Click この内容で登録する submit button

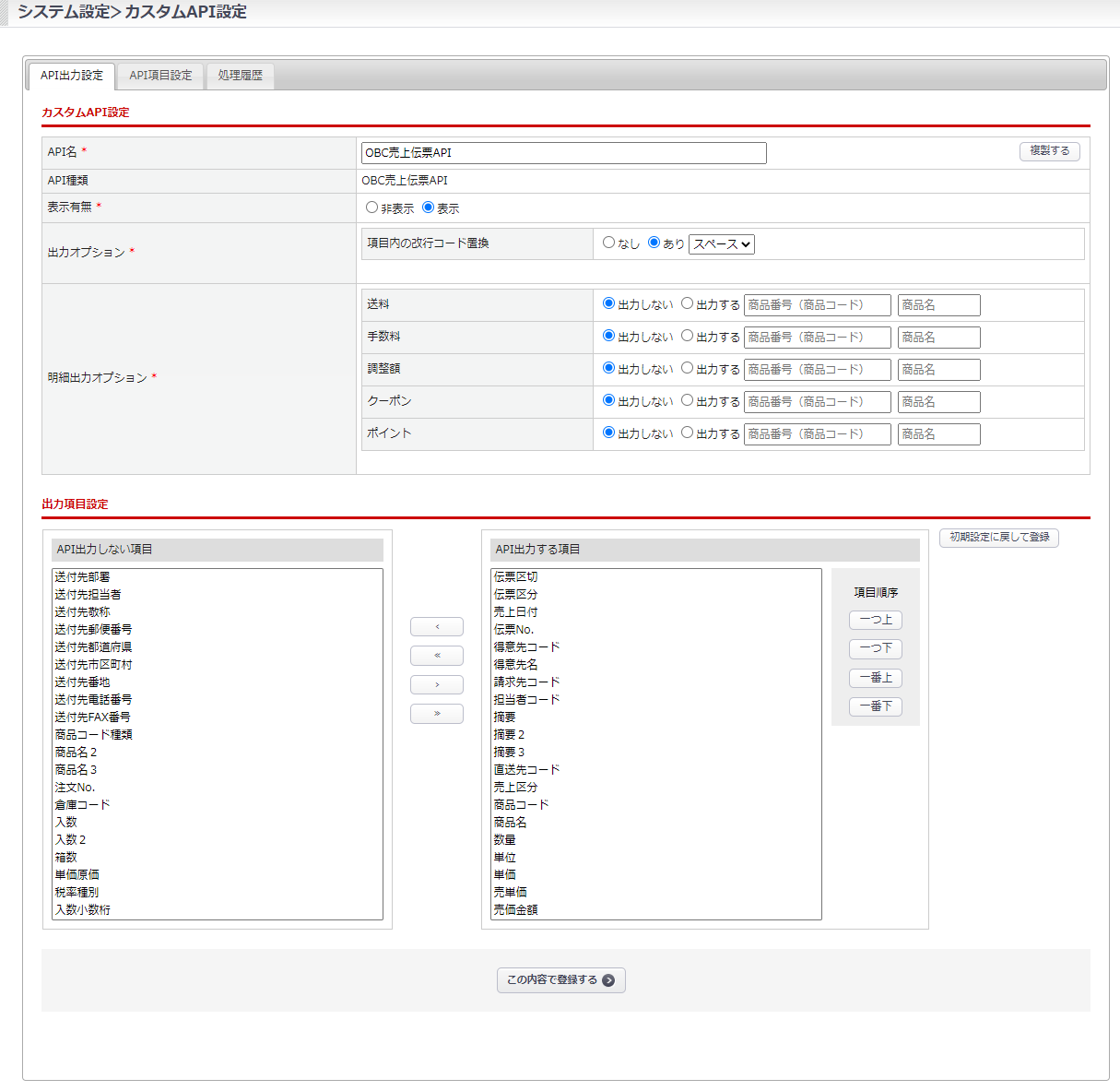pyautogui.click(x=560, y=979)
